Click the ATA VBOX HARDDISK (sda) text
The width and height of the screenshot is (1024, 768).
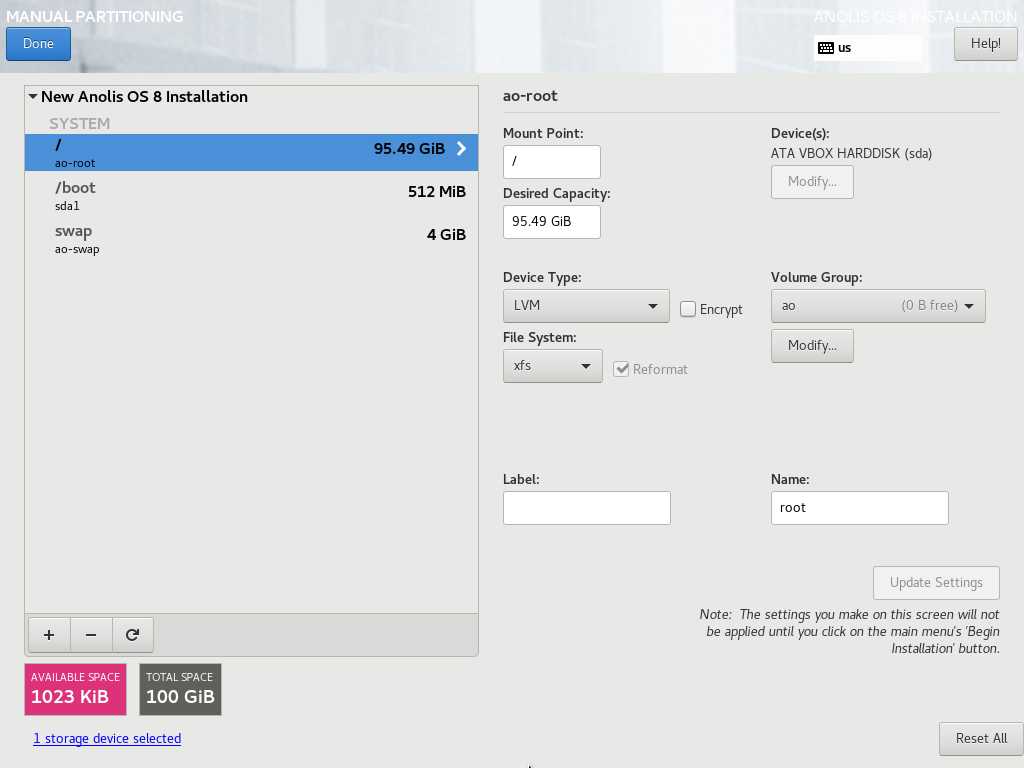pos(851,153)
